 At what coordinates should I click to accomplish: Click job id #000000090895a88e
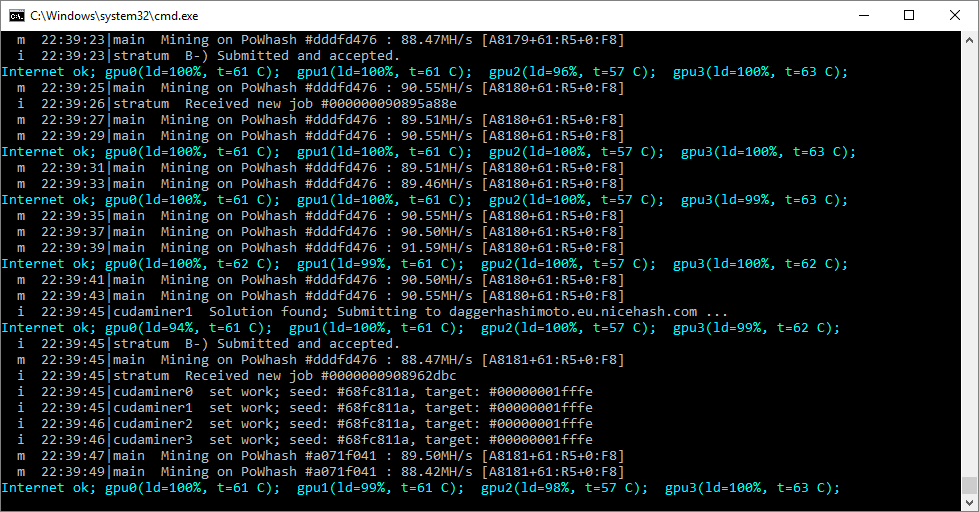[389, 104]
